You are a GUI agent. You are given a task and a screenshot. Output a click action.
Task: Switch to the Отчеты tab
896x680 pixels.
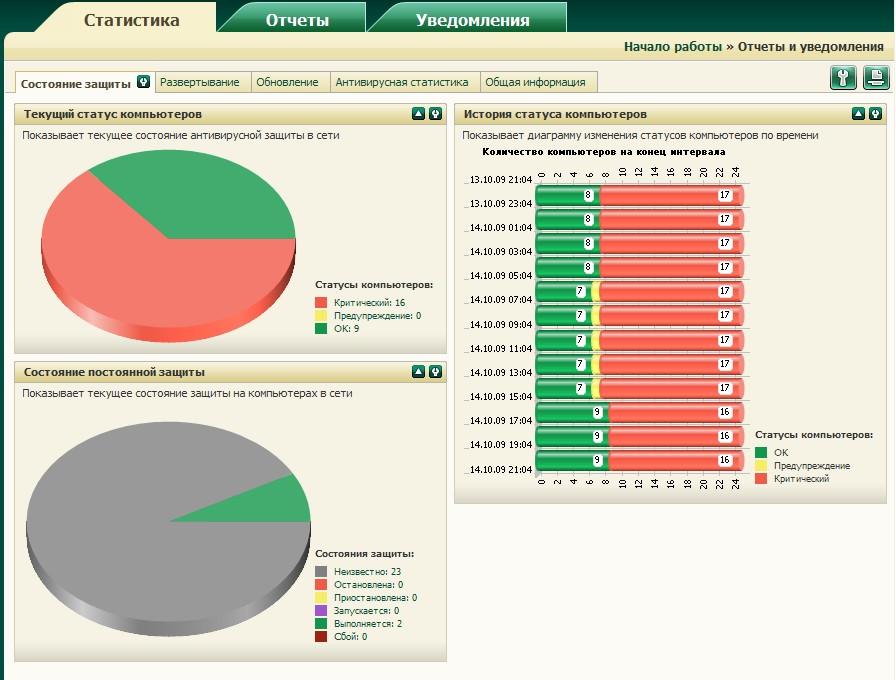click(x=297, y=20)
